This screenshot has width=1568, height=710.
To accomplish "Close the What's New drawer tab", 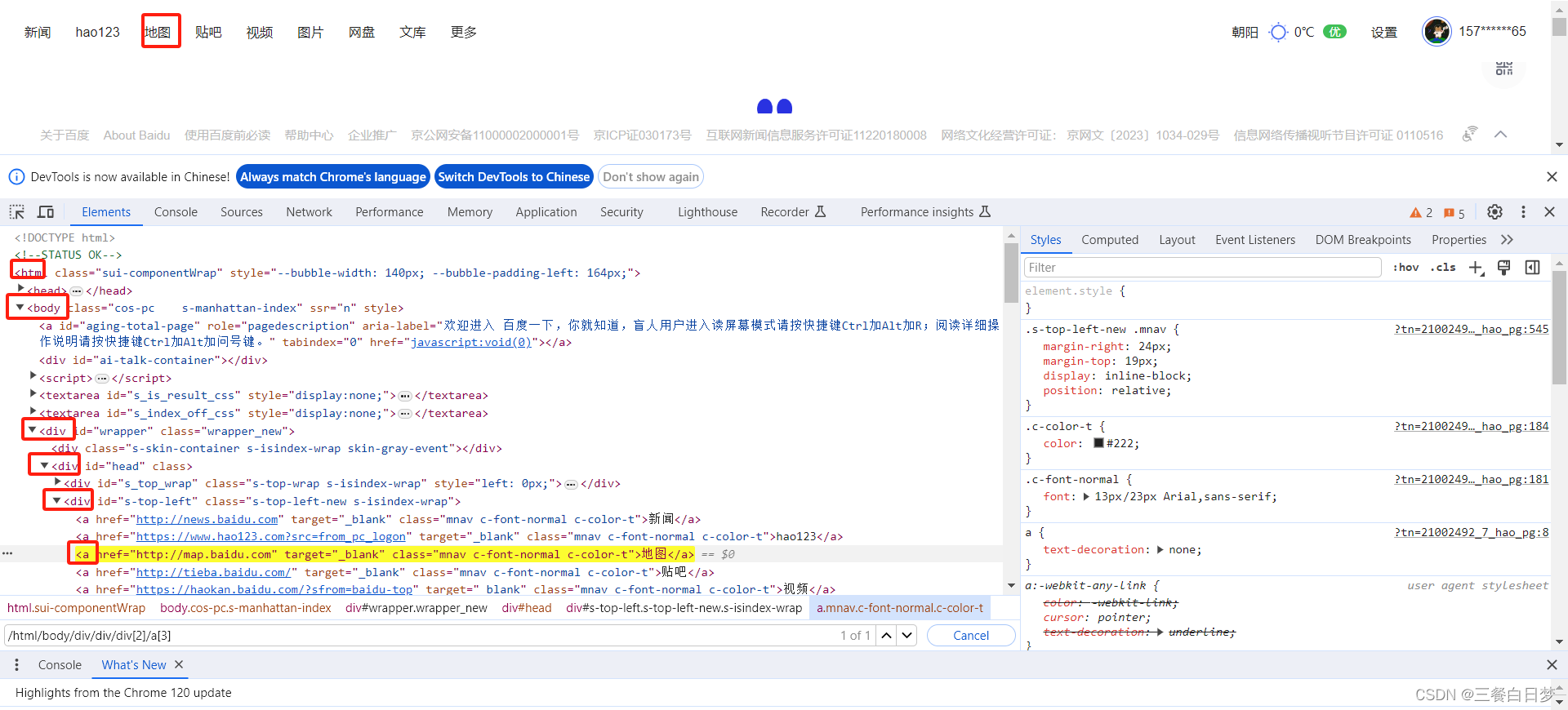I will click(179, 664).
